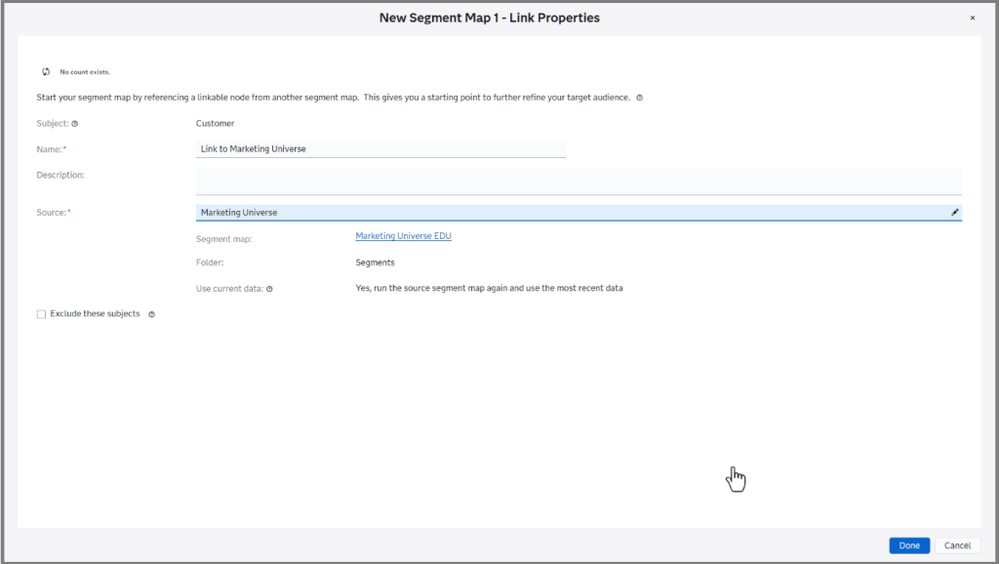The image size is (999, 564).
Task: Click the 'Description:' label
Action: pos(60,175)
